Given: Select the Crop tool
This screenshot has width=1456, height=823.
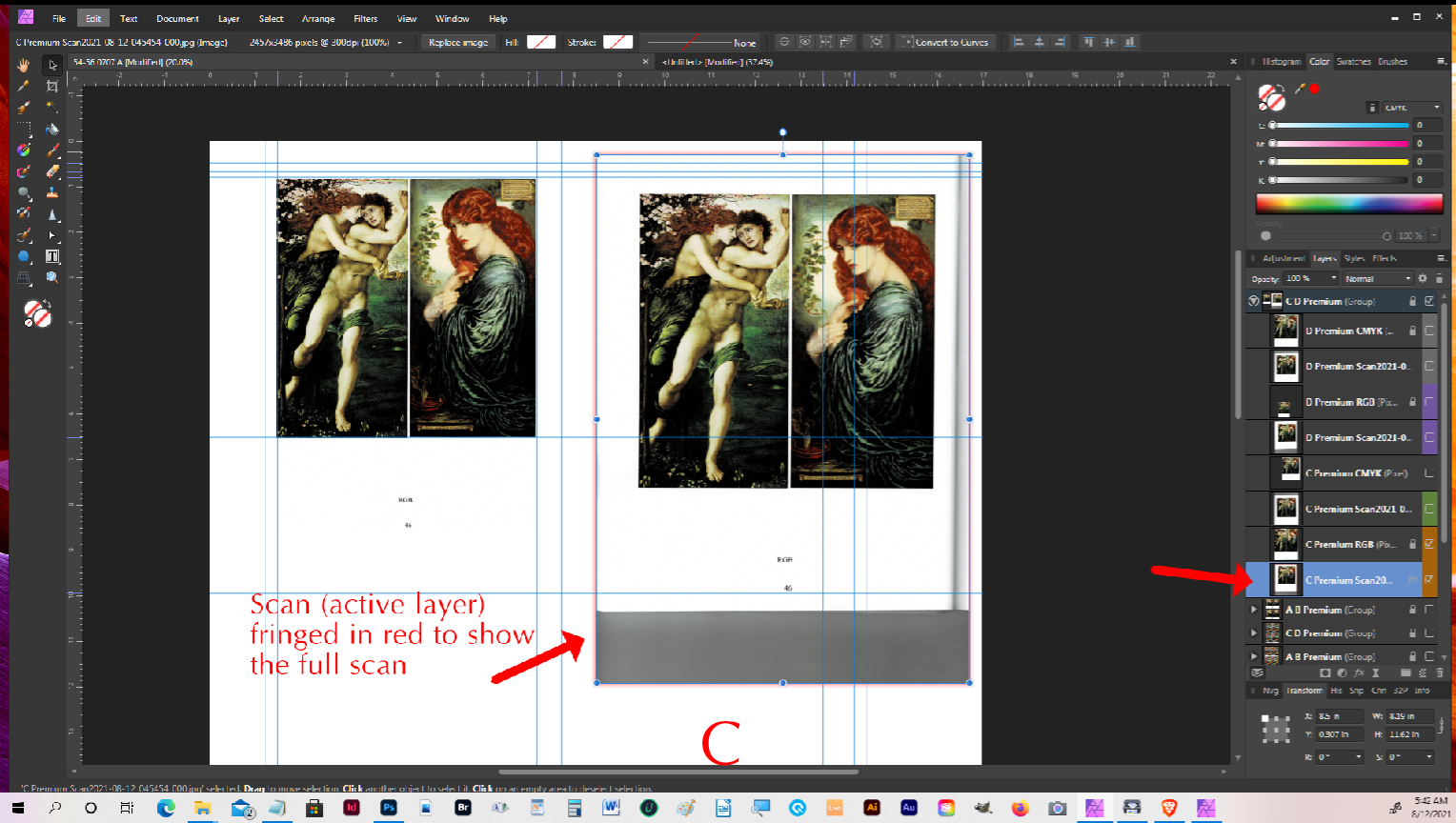Looking at the screenshot, I should tap(52, 86).
